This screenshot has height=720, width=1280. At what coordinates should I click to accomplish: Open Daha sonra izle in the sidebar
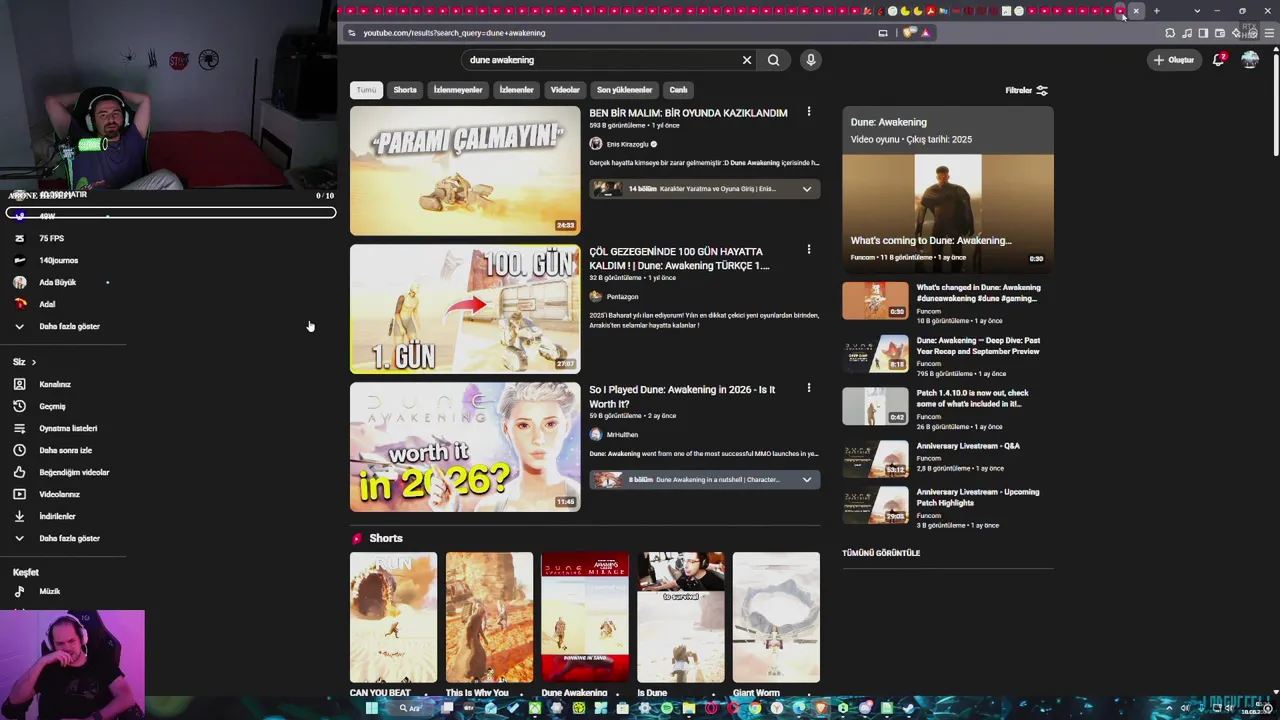(66, 450)
